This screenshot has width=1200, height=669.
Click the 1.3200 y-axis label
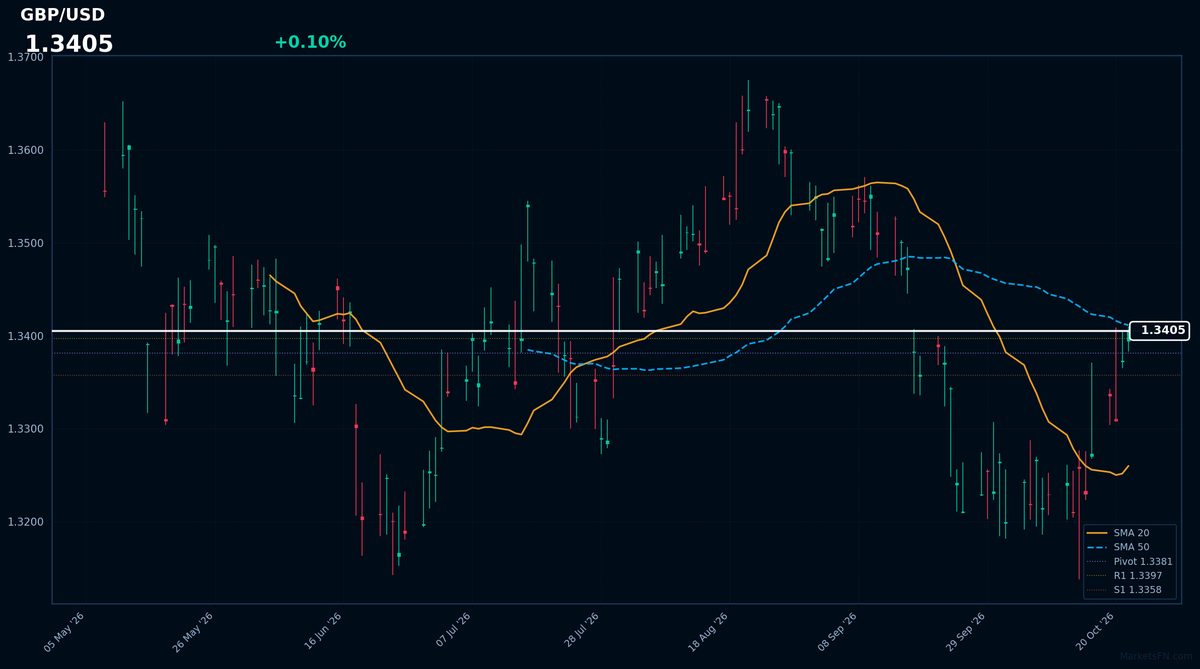pos(25,523)
